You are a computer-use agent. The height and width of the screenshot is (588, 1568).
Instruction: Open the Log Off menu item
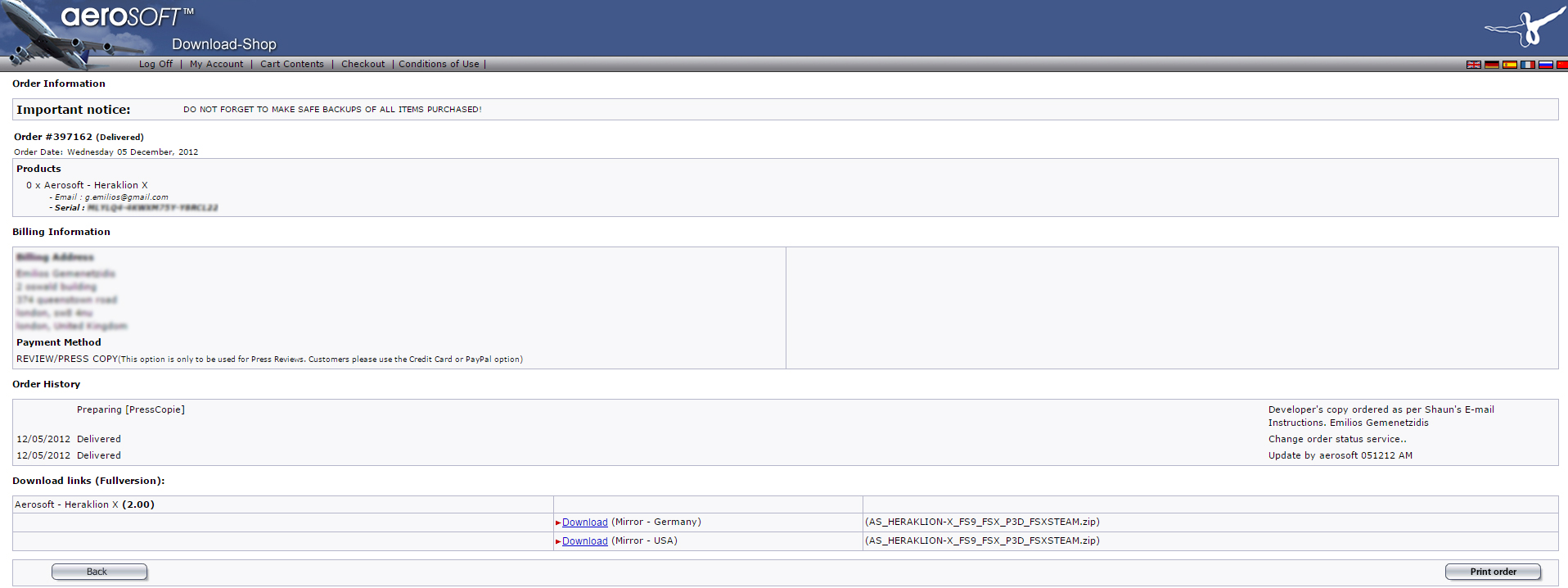coord(155,64)
